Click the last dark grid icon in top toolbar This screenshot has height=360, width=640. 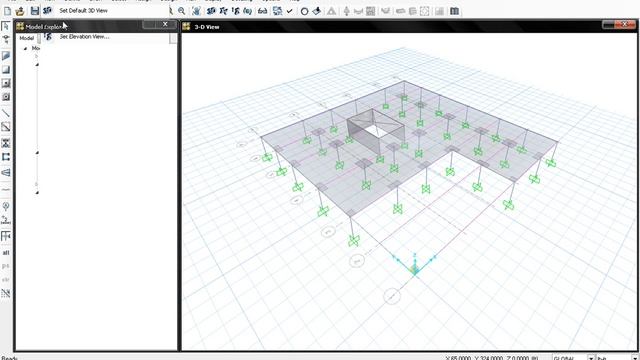point(454,11)
